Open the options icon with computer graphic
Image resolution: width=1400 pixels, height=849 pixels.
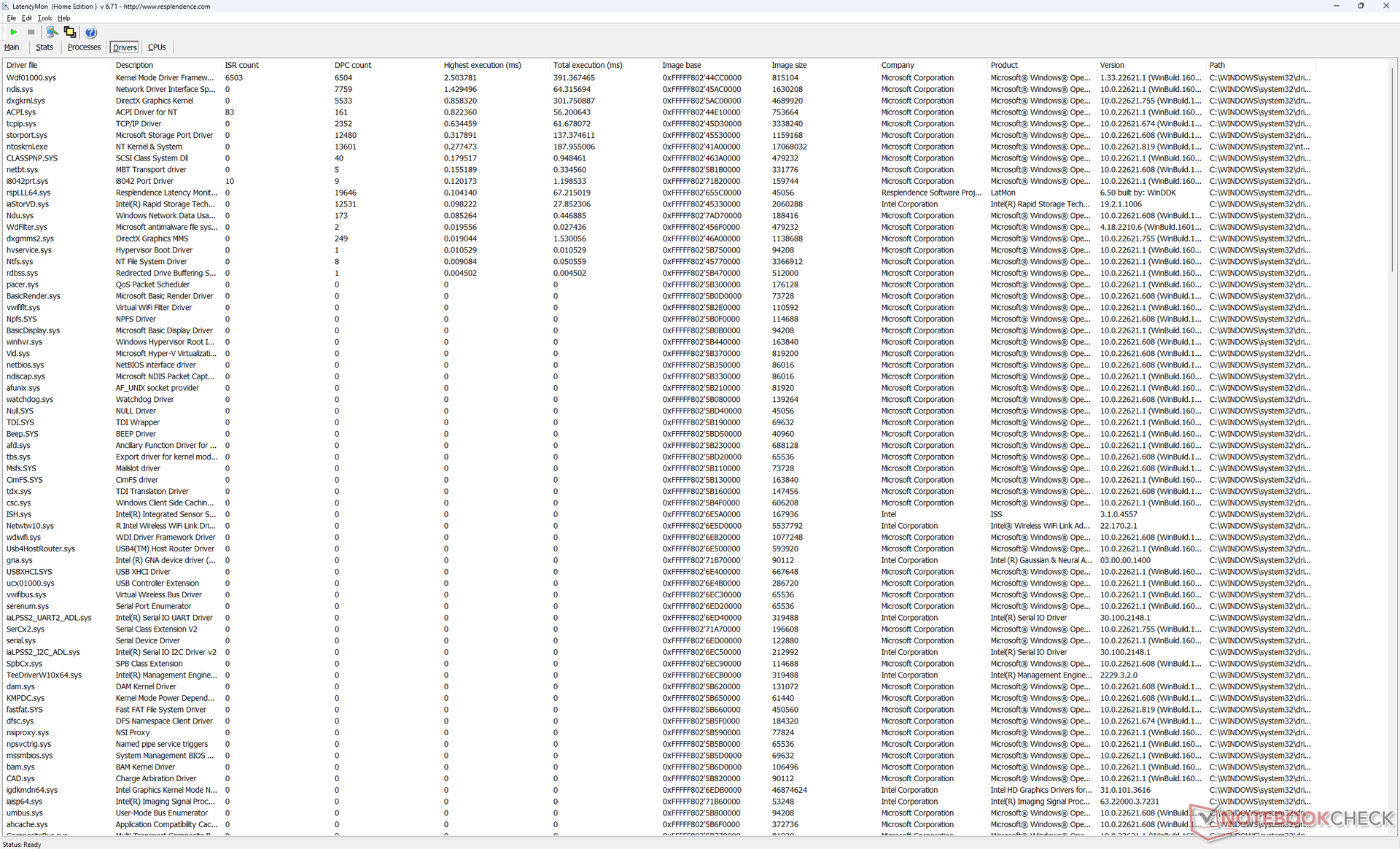(52, 32)
